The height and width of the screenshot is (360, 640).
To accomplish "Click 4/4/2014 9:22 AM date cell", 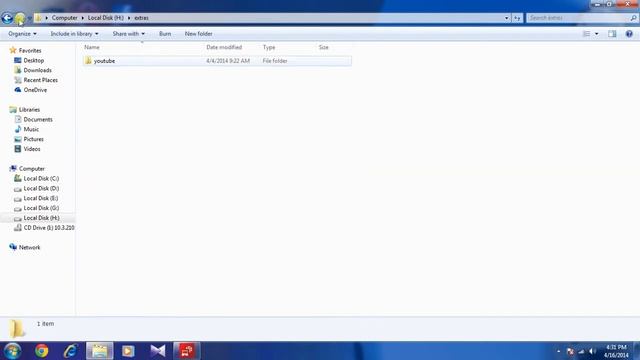I will [228, 61].
